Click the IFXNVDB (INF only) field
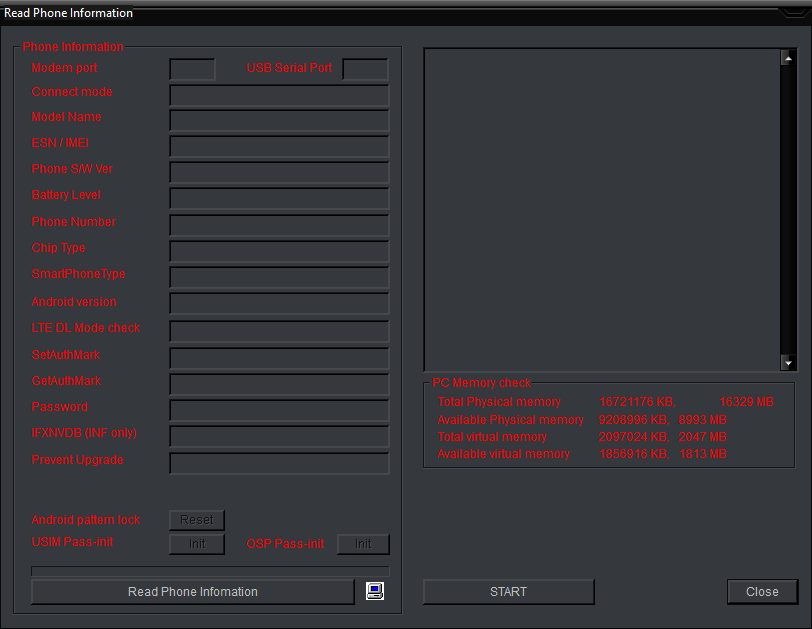812x629 pixels. [x=279, y=436]
